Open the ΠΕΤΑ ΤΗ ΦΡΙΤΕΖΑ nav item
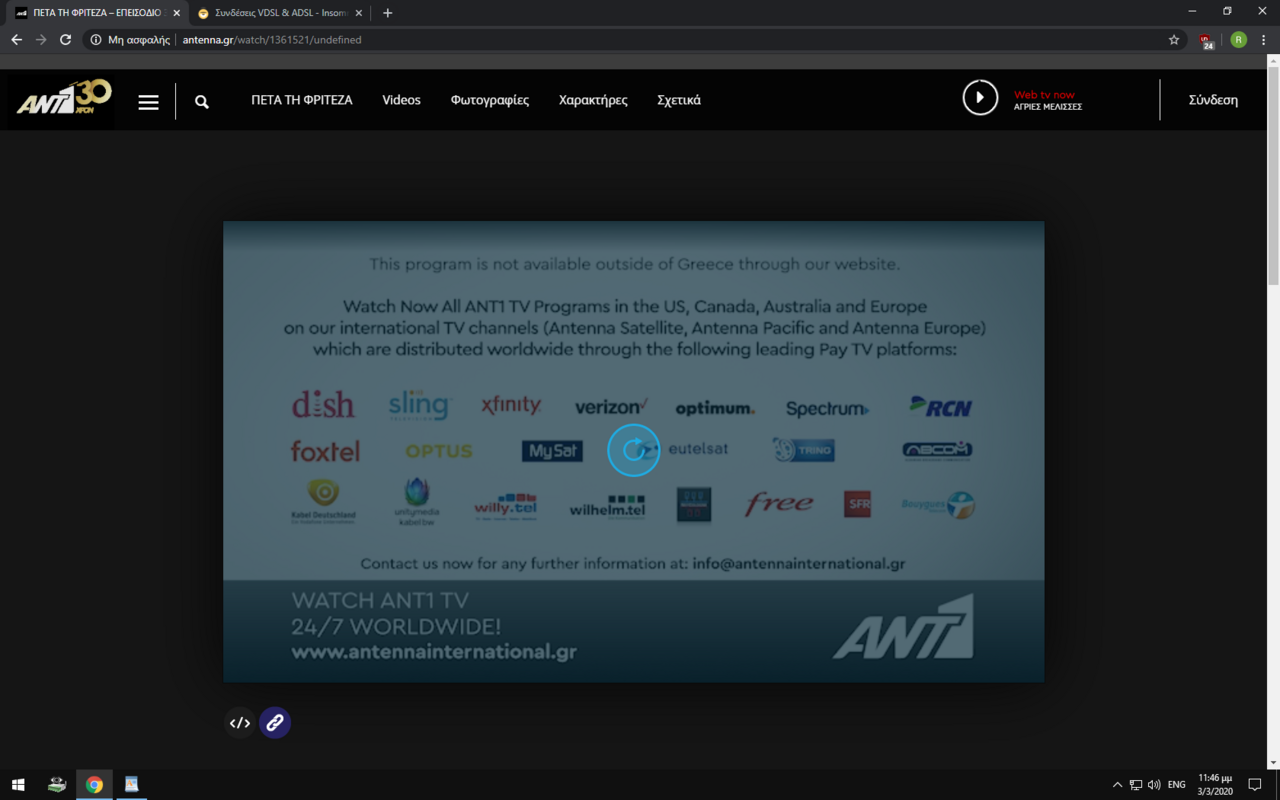 coord(302,100)
